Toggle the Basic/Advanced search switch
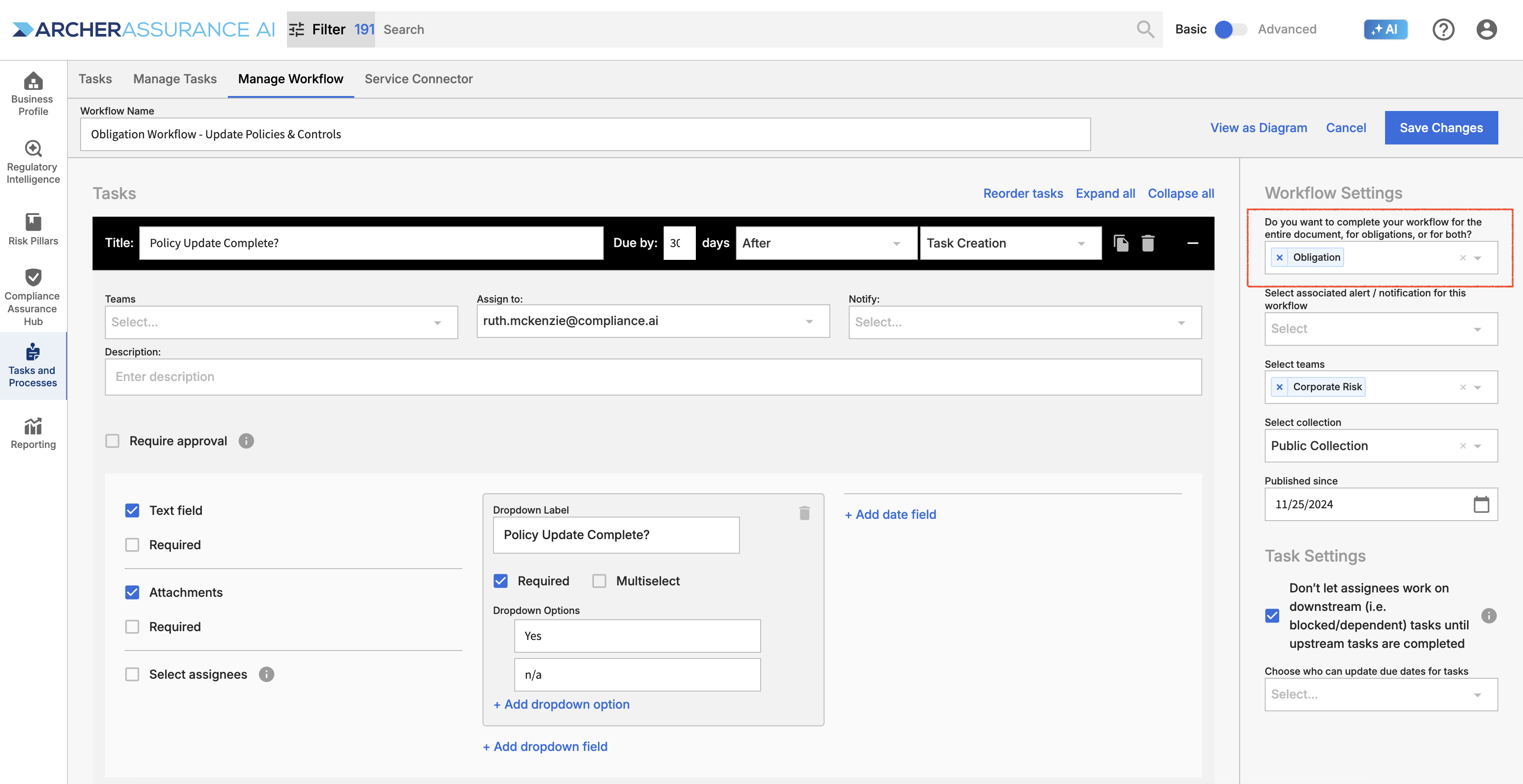The width and height of the screenshot is (1523, 784). [x=1230, y=29]
